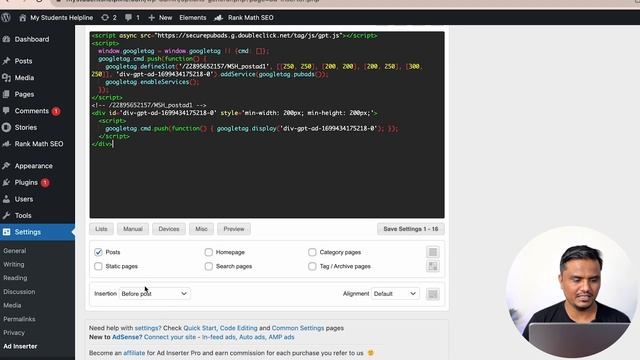Open the Auto ads link

pyautogui.click(x=252, y=337)
